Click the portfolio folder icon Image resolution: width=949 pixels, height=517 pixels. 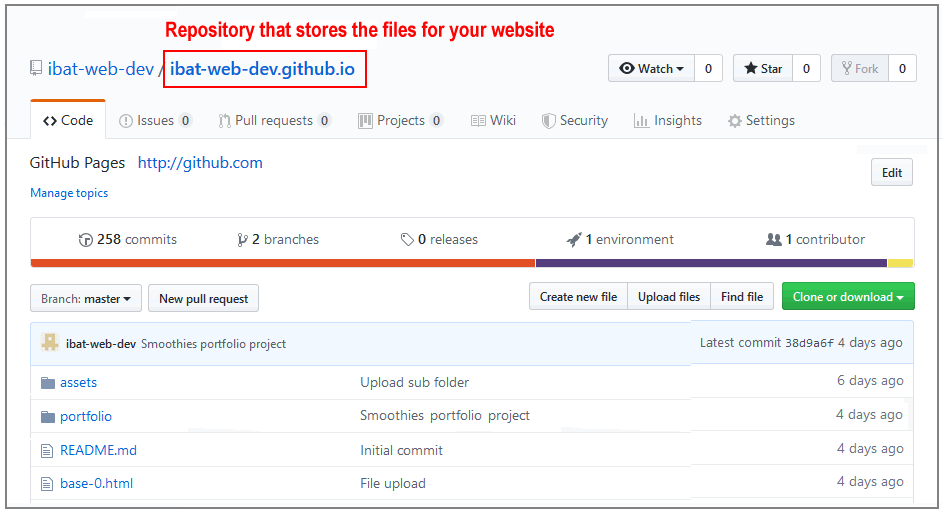(x=48, y=417)
